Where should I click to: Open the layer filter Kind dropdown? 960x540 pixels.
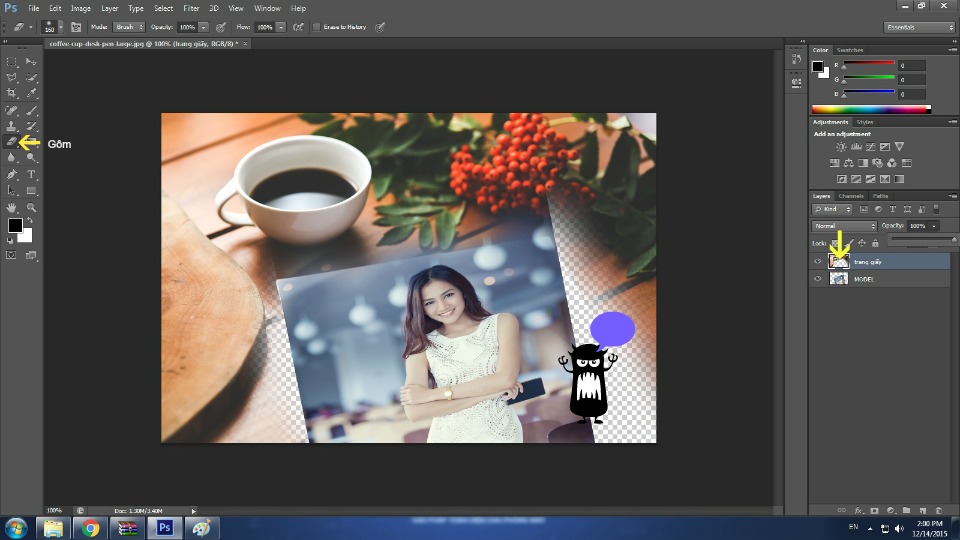pyautogui.click(x=832, y=209)
